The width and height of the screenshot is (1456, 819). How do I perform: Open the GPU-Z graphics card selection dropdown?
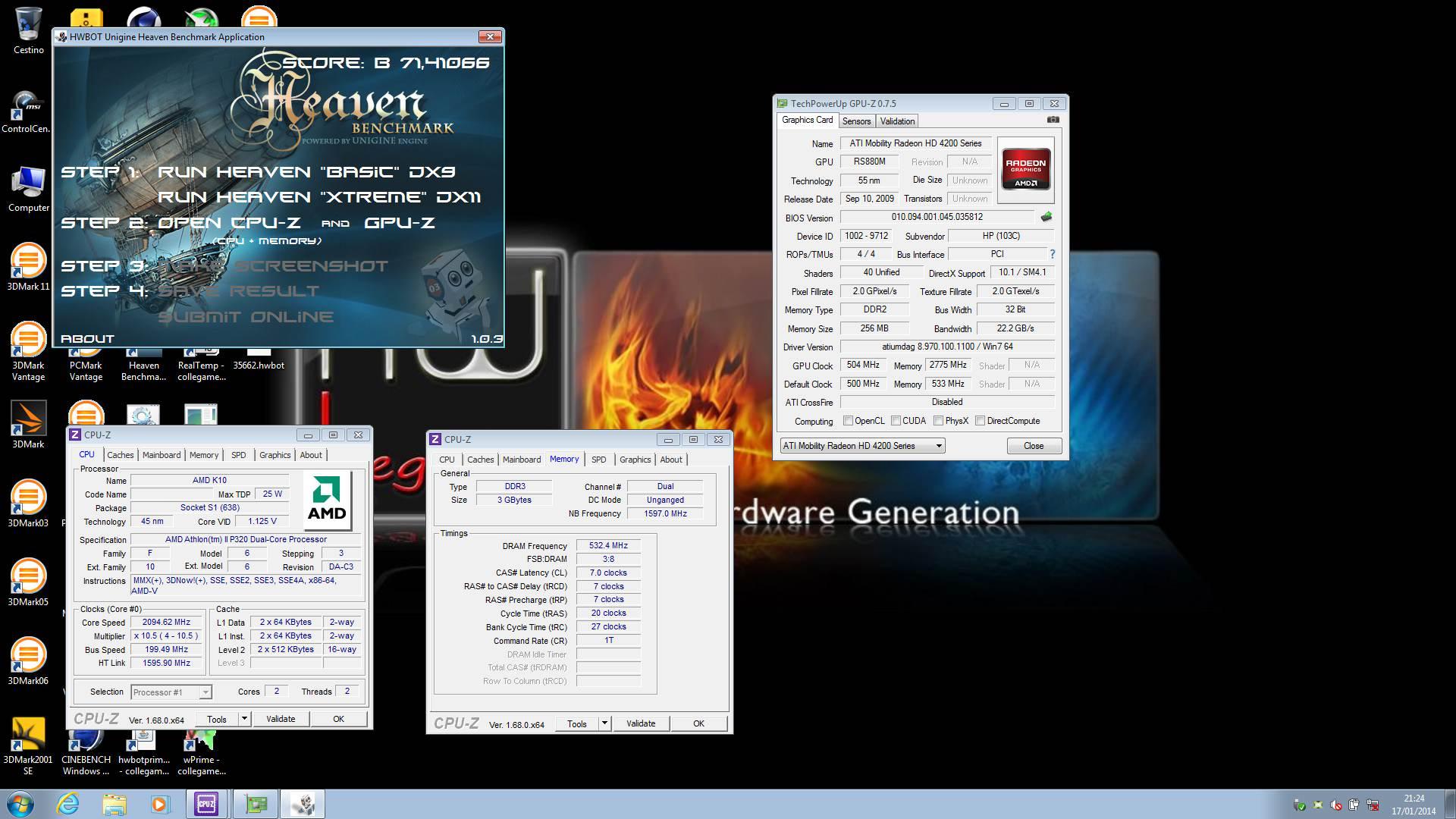(x=862, y=446)
